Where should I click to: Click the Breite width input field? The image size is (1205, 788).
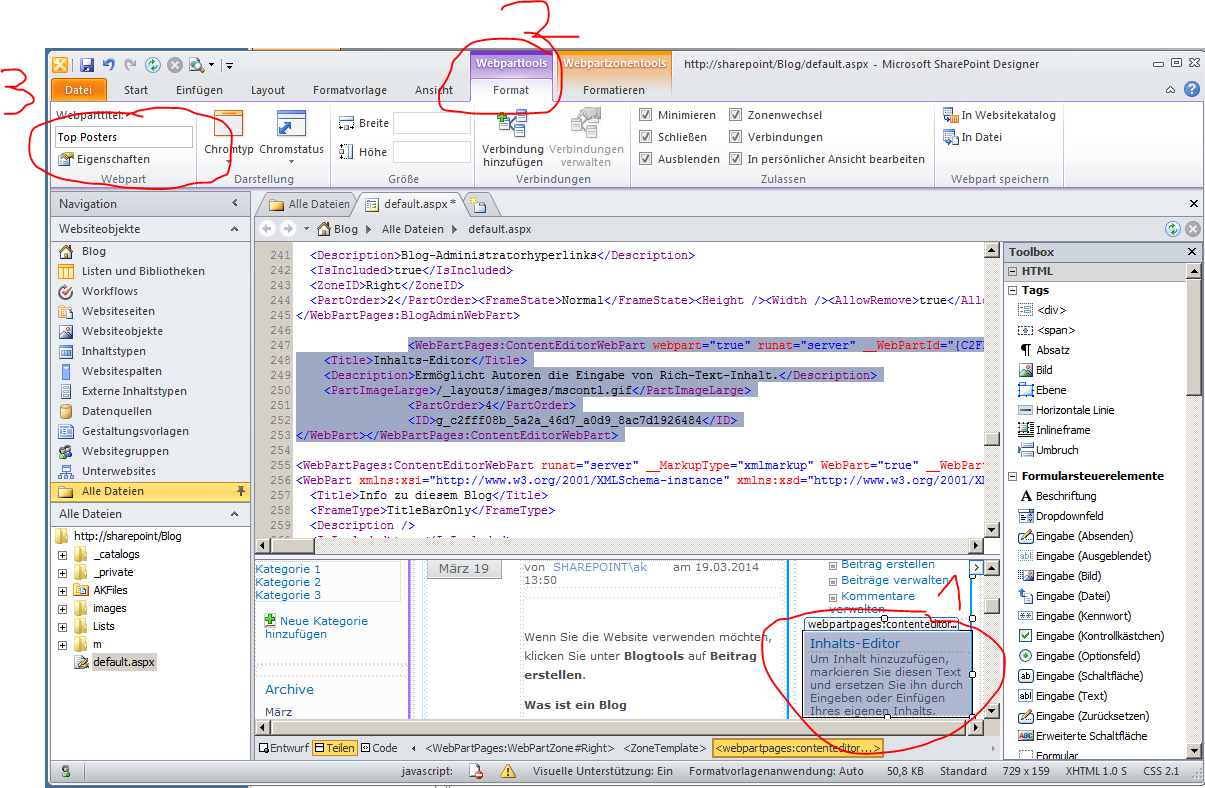[x=431, y=123]
